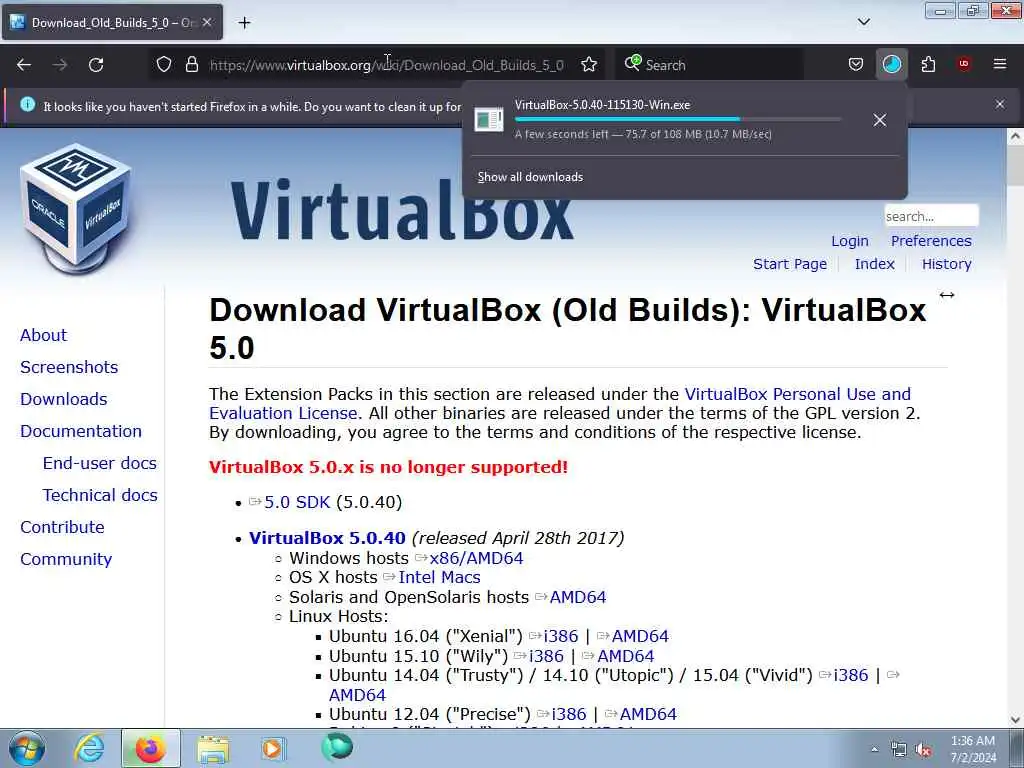Screen dimensions: 1024x768
Task: Open the Windows Start button
Action: 26,748
